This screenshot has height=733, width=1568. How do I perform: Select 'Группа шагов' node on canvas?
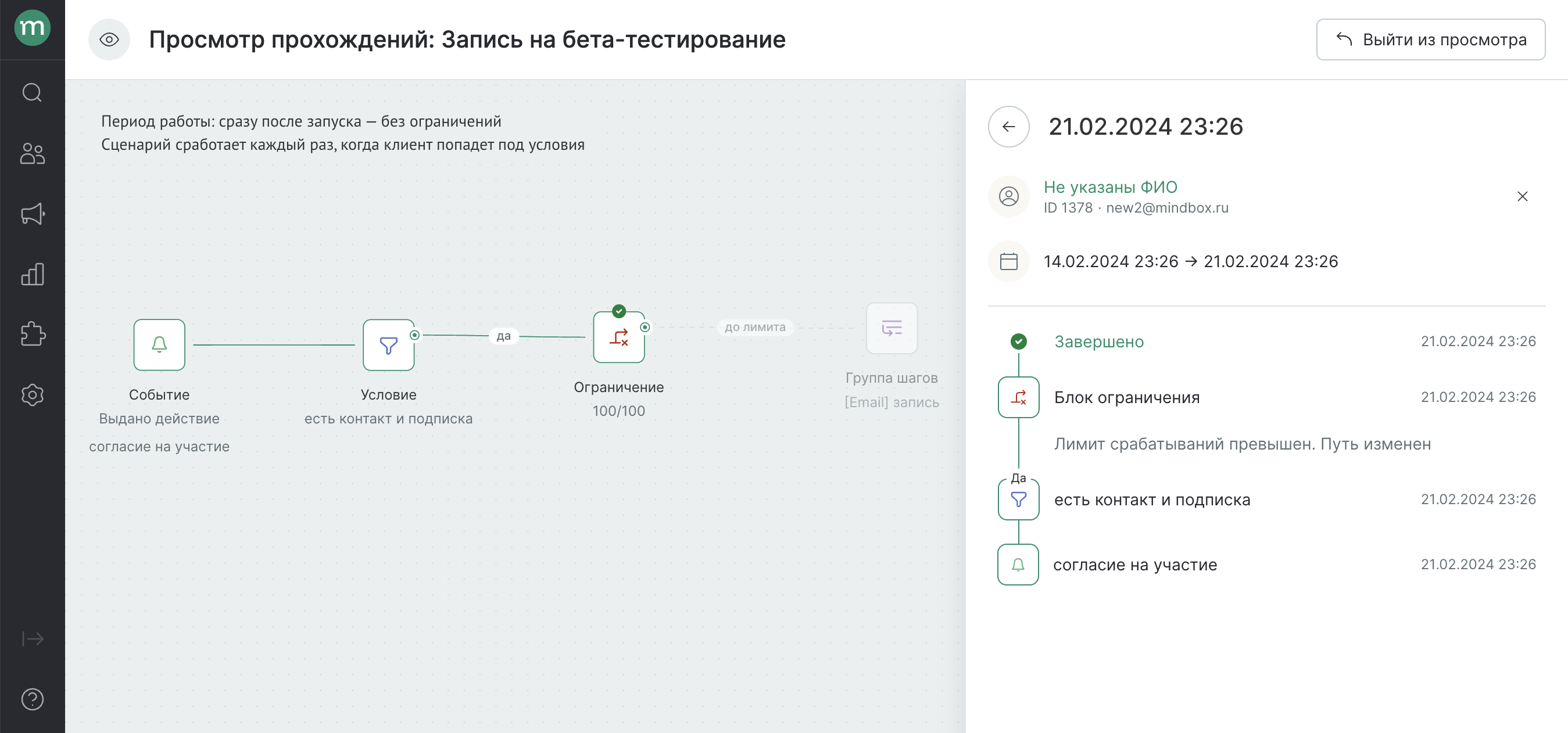point(892,329)
